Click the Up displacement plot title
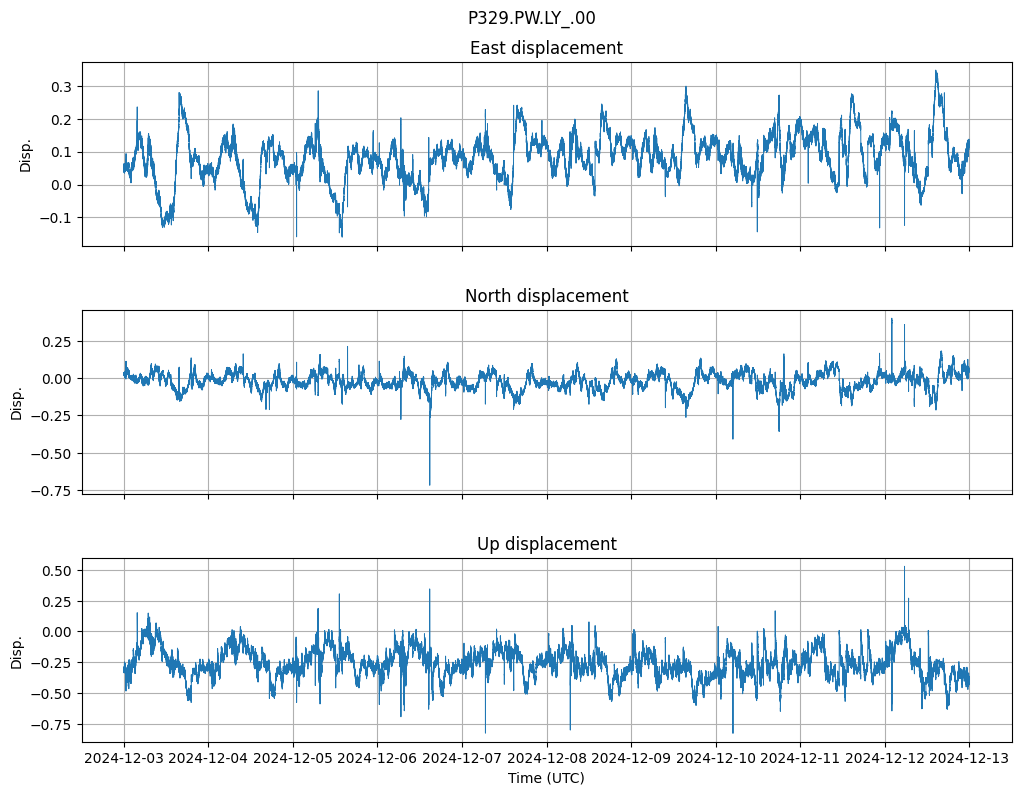 click(x=546, y=544)
